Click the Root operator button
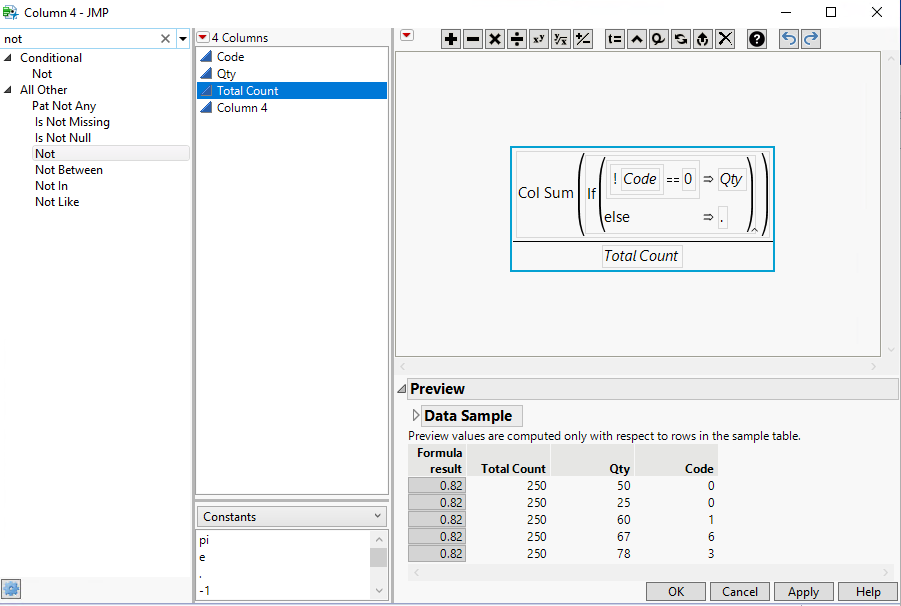 (560, 39)
